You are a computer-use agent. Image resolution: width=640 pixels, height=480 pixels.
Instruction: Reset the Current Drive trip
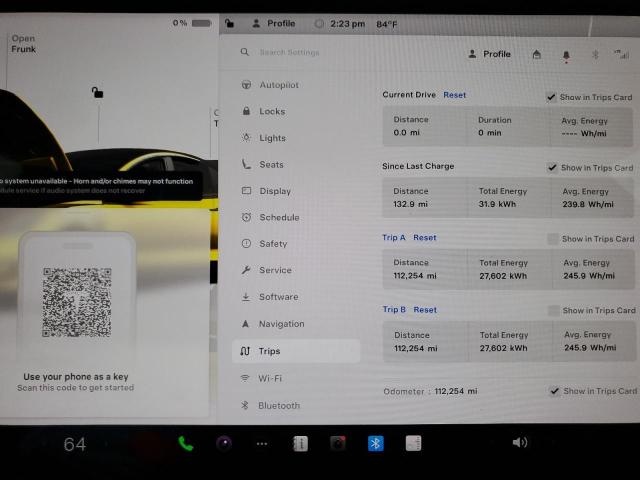[454, 95]
